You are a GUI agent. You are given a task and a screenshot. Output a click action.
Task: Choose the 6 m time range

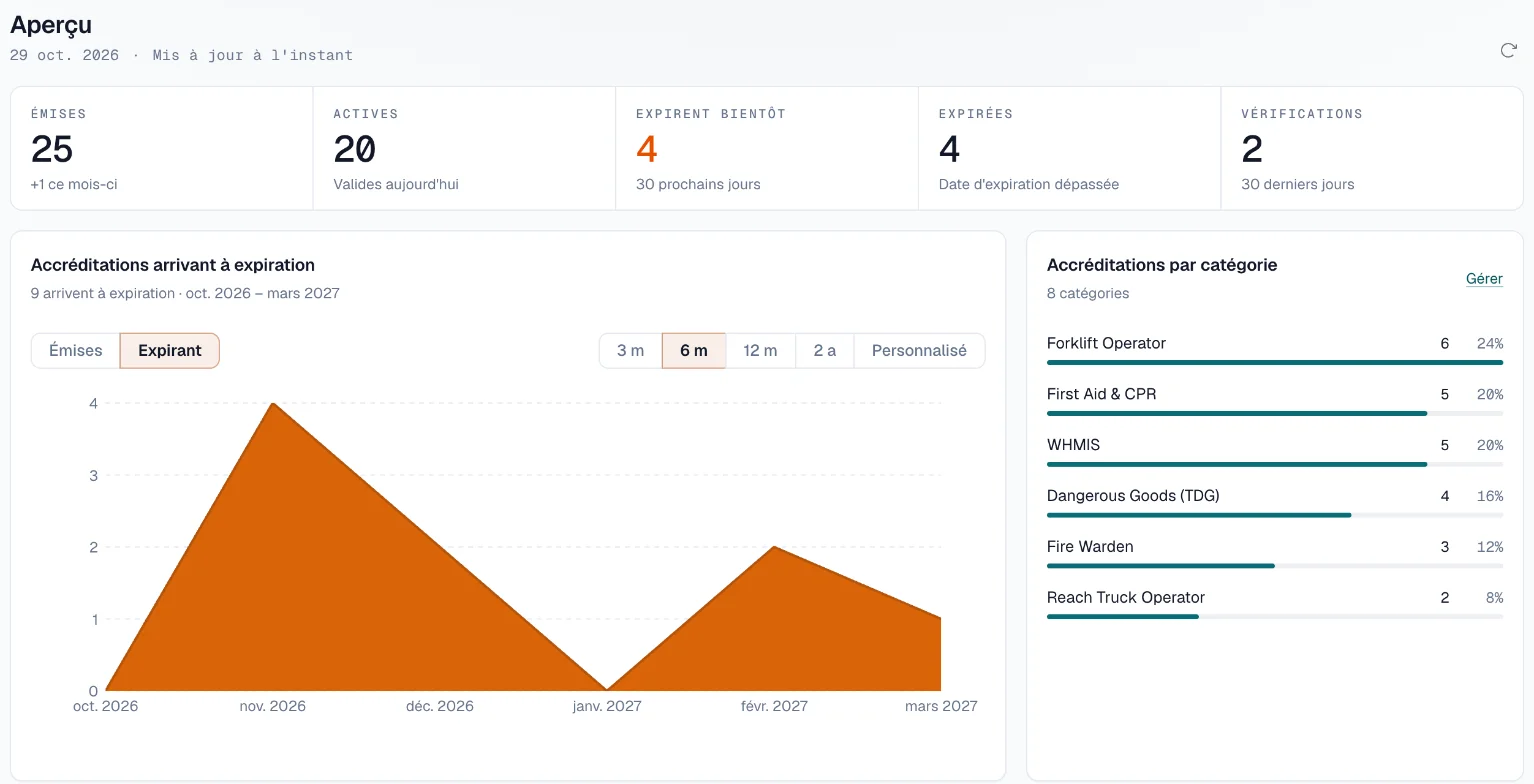[x=694, y=351]
